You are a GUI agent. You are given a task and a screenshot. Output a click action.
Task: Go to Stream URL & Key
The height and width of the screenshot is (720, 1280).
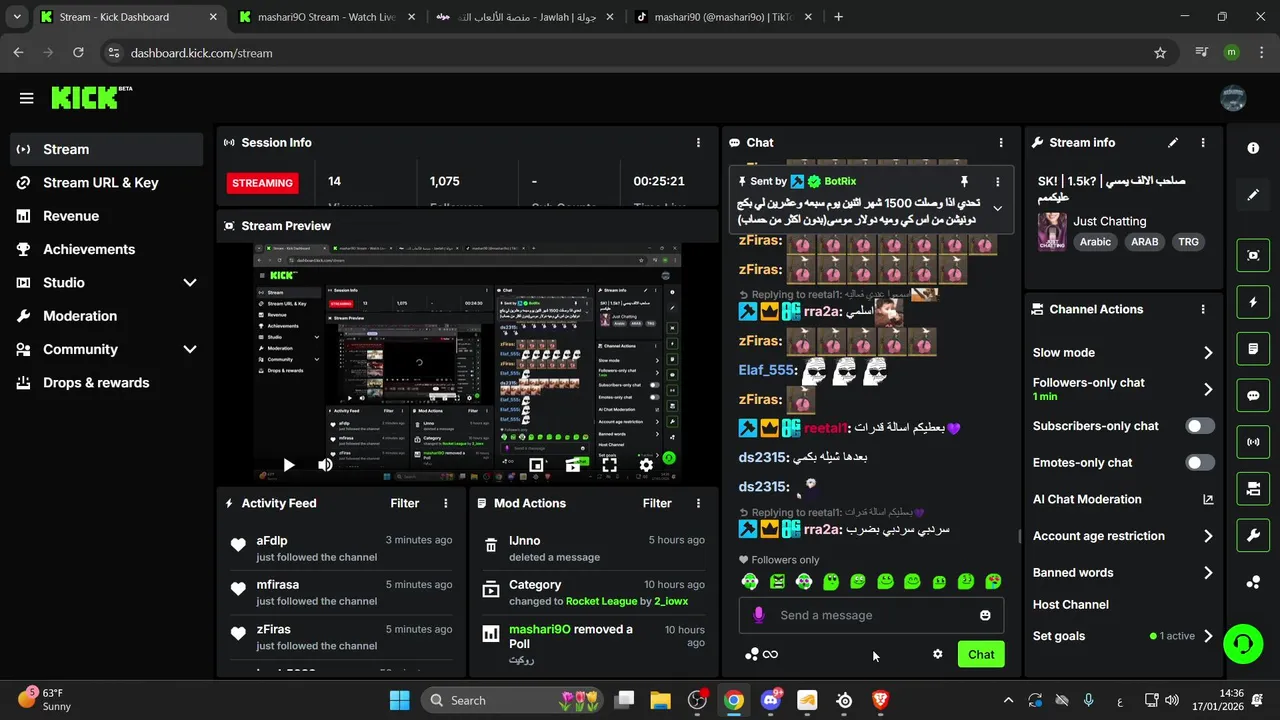pyautogui.click(x=107, y=183)
